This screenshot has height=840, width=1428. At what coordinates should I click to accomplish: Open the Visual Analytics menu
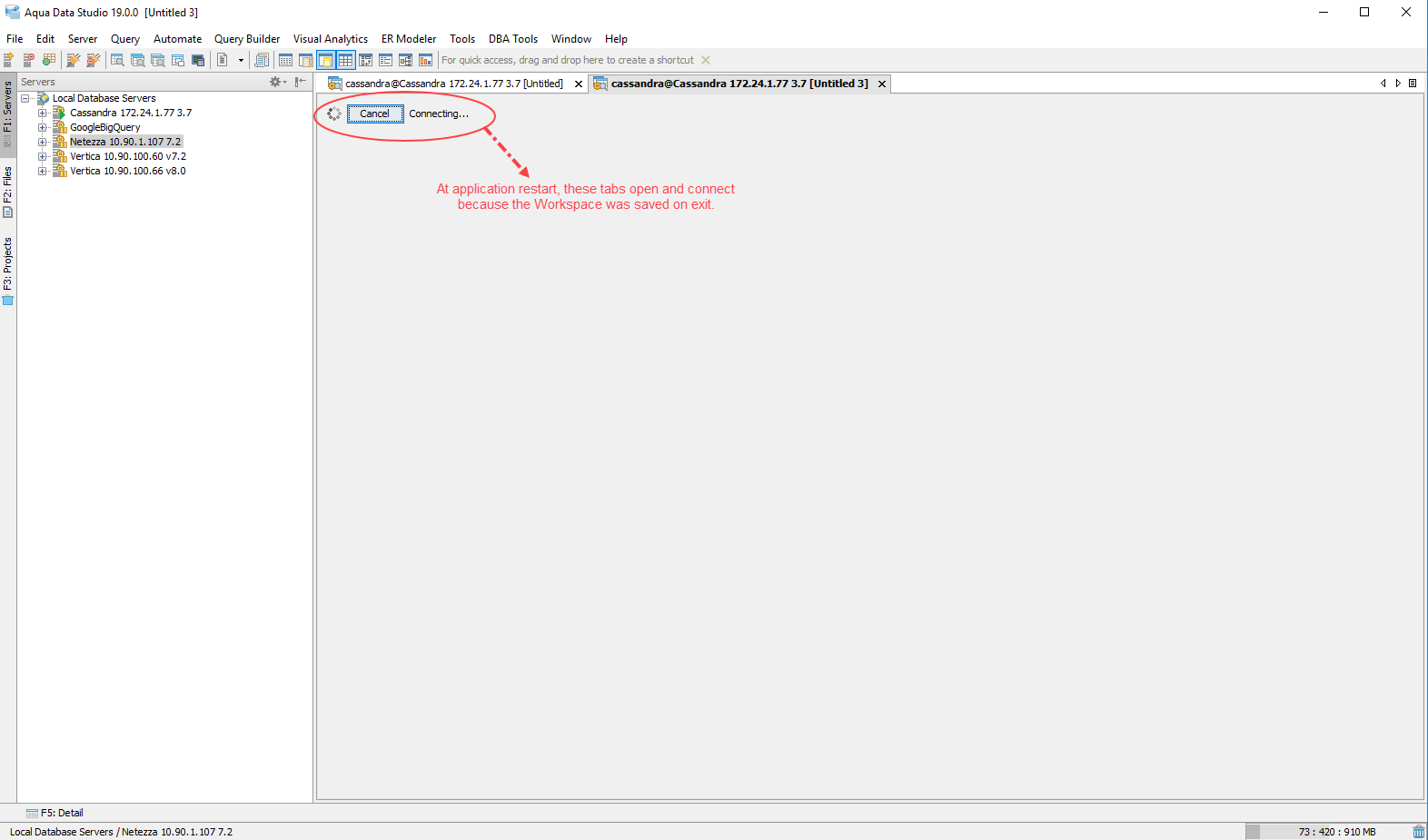[x=331, y=39]
